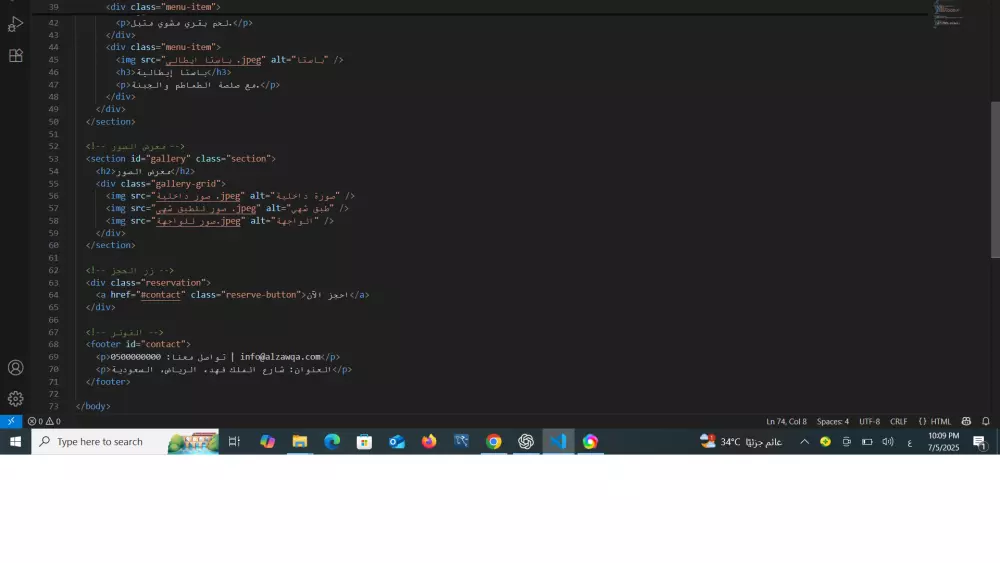
Task: Open the Extensions view in activity bar
Action: (x=15, y=55)
